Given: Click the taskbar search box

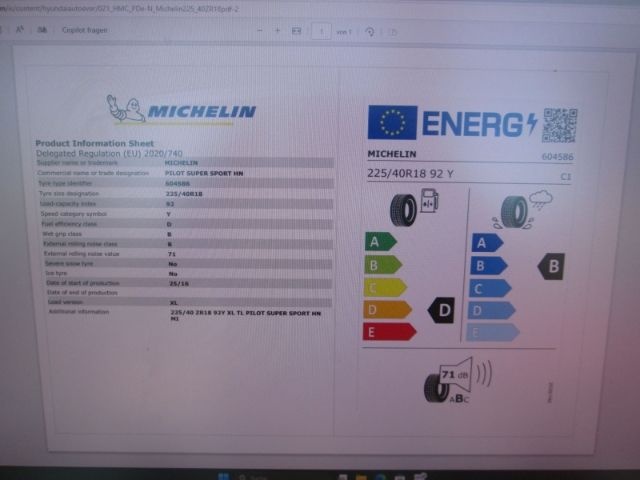Looking at the screenshot, I should pyautogui.click(x=252, y=477).
